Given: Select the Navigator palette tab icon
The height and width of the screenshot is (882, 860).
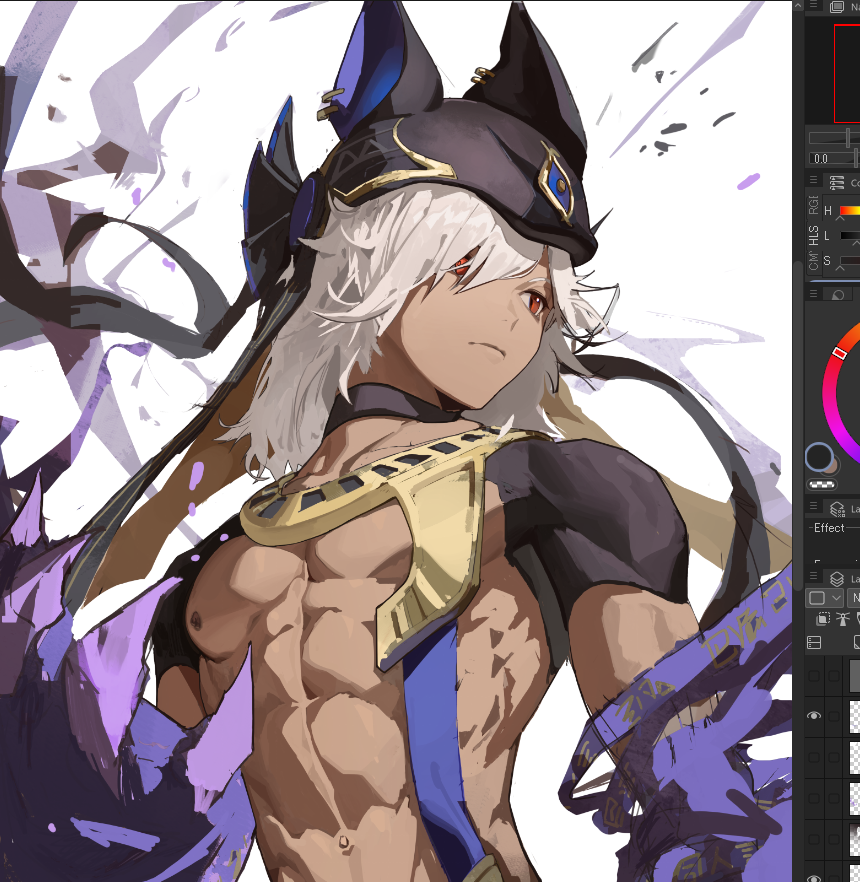Looking at the screenshot, I should click(837, 6).
